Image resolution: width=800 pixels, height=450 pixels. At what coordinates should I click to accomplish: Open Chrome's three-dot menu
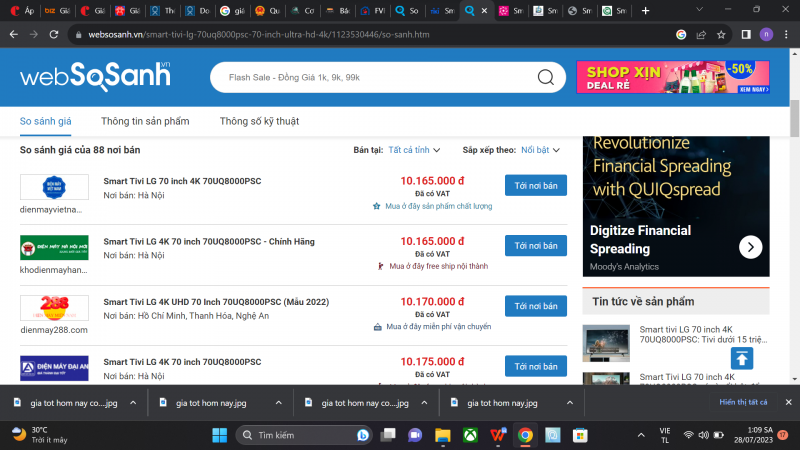click(786, 34)
